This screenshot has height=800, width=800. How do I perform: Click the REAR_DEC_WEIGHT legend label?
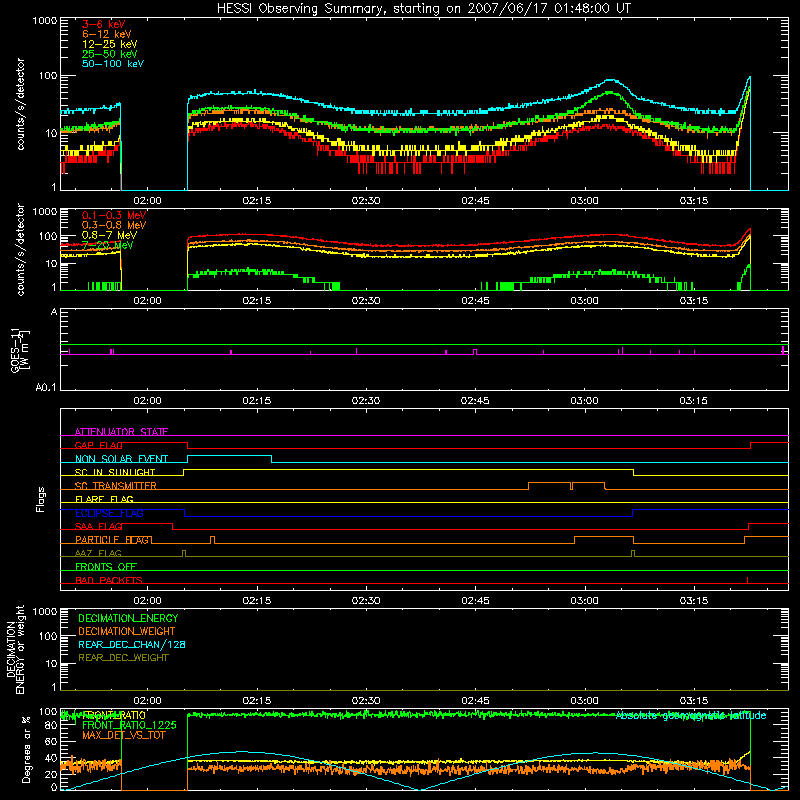coord(123,658)
